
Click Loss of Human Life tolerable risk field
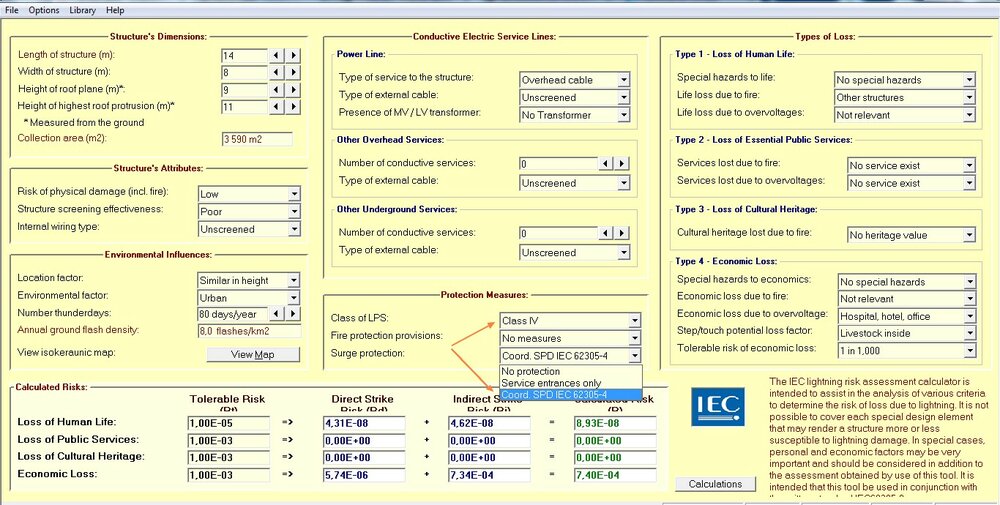click(x=228, y=423)
